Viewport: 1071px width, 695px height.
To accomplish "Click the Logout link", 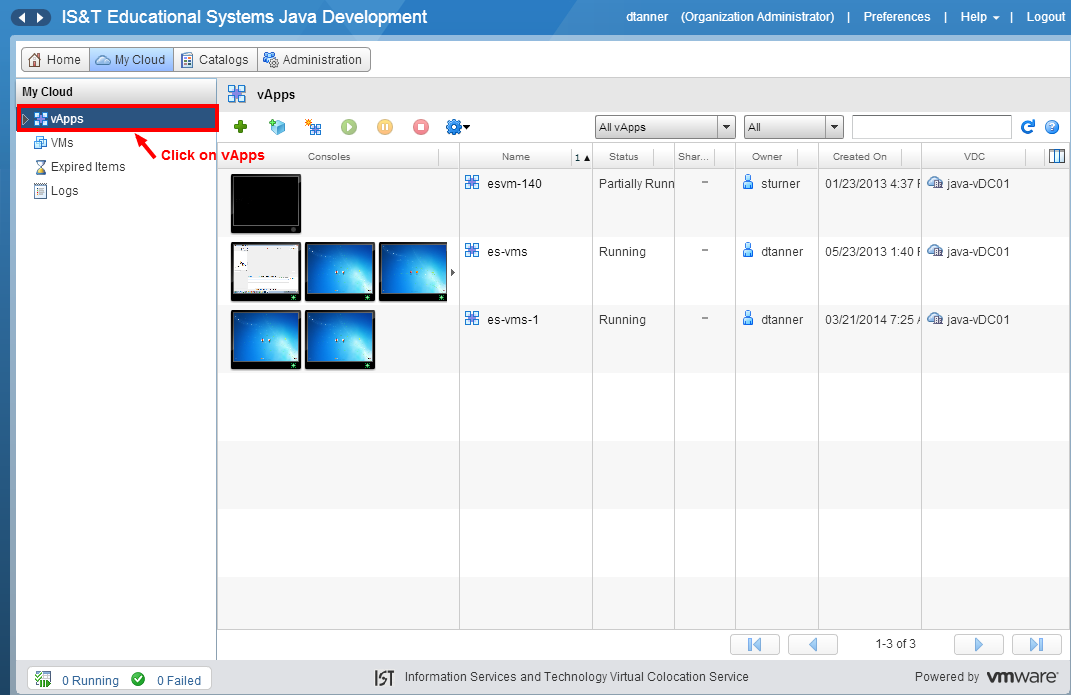I will [1045, 17].
